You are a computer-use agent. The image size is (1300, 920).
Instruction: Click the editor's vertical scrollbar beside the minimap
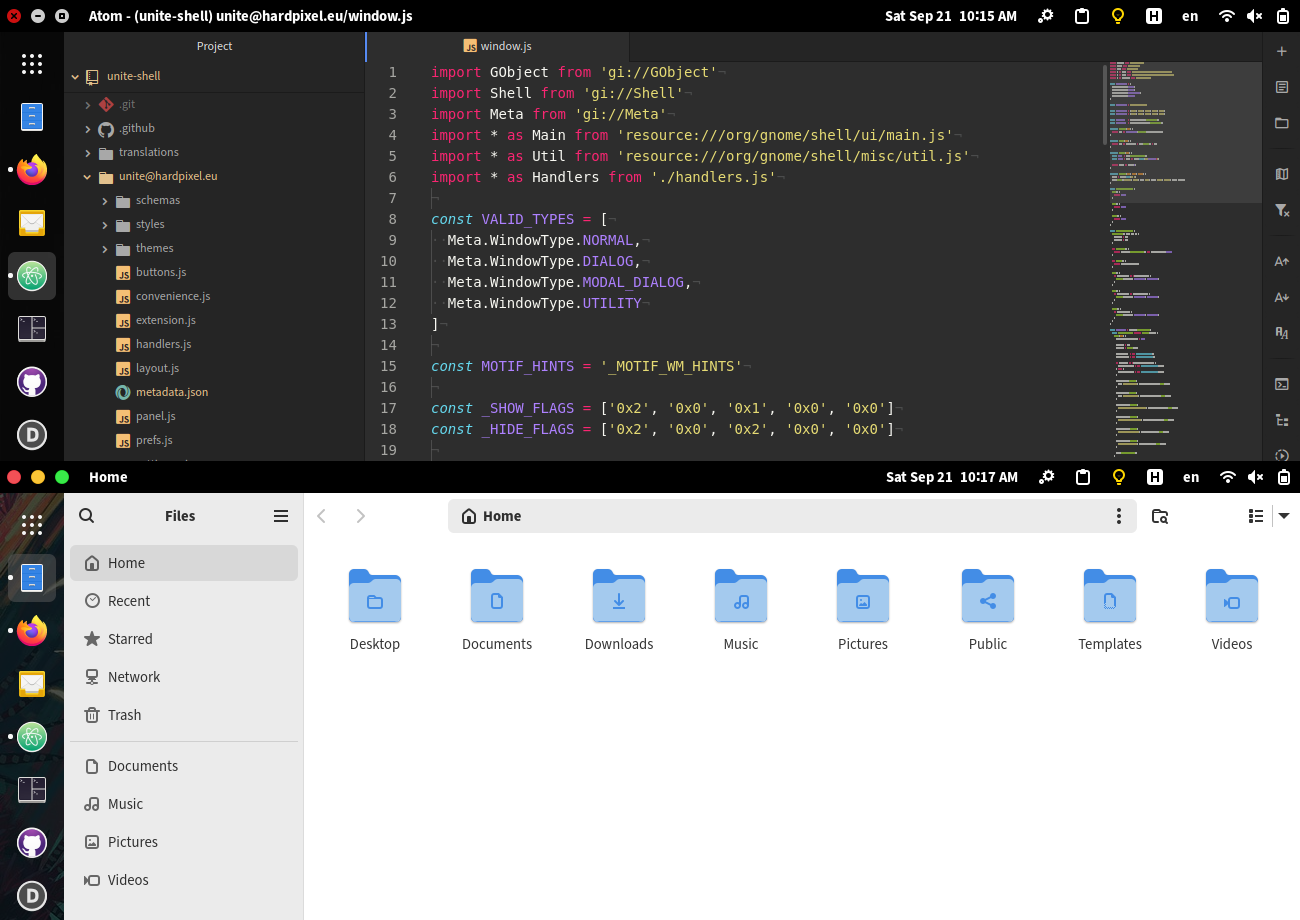coord(1105,104)
